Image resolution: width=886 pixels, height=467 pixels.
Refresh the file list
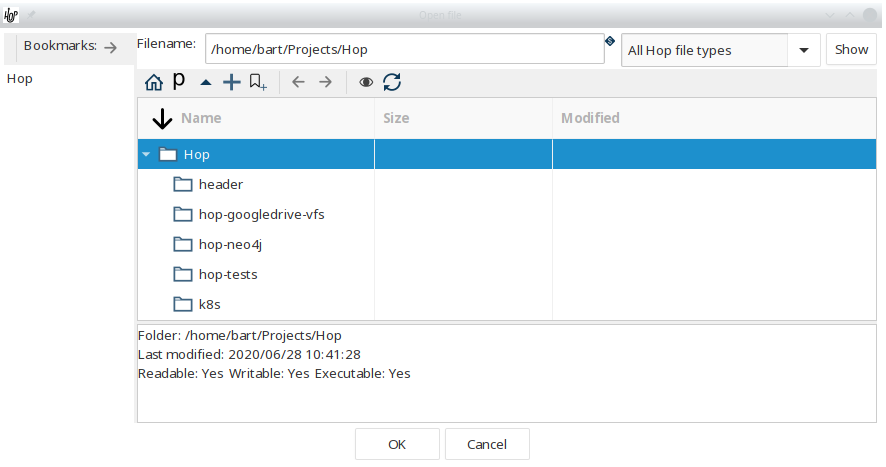[391, 82]
